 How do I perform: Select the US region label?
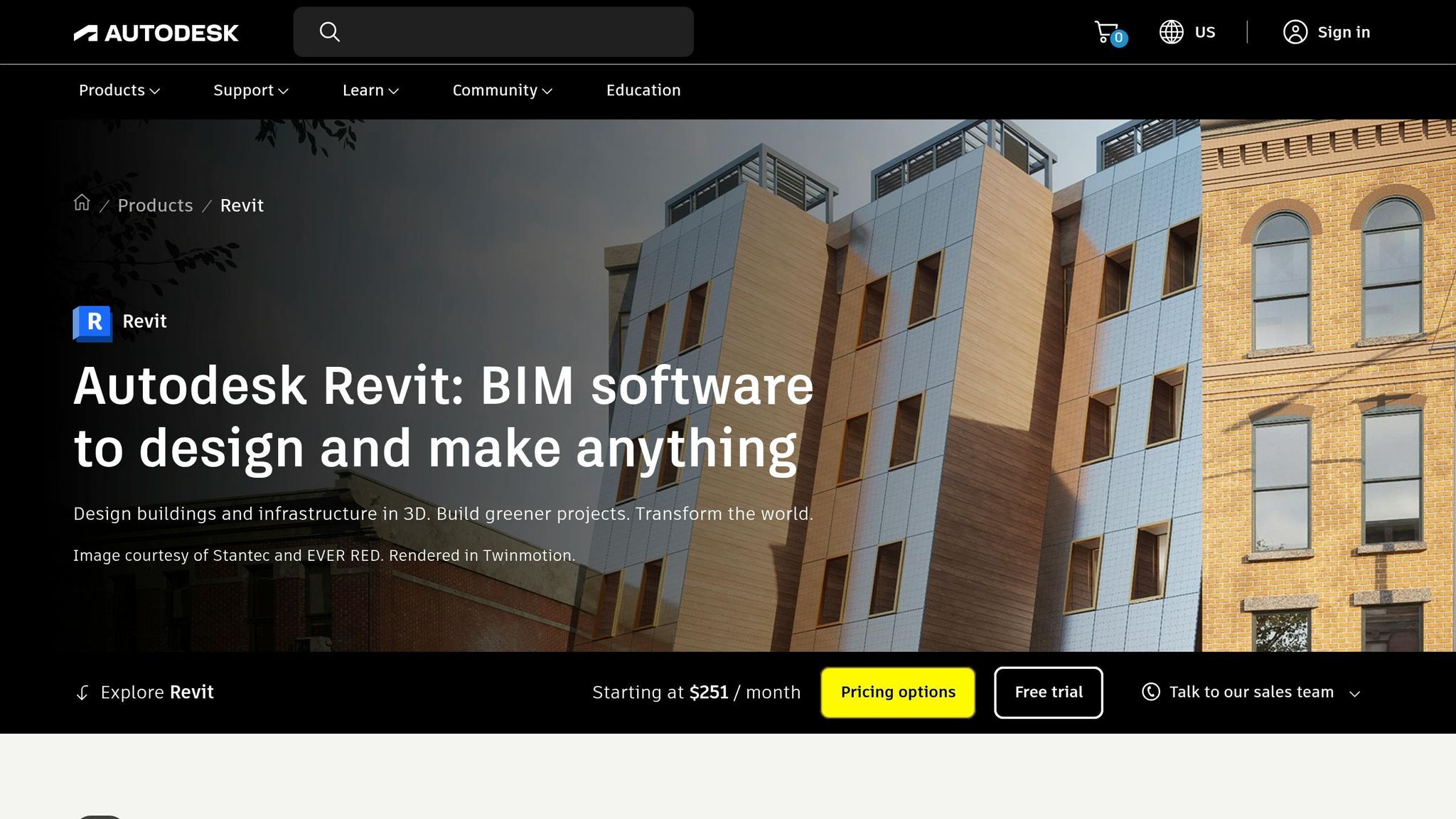point(1205,32)
